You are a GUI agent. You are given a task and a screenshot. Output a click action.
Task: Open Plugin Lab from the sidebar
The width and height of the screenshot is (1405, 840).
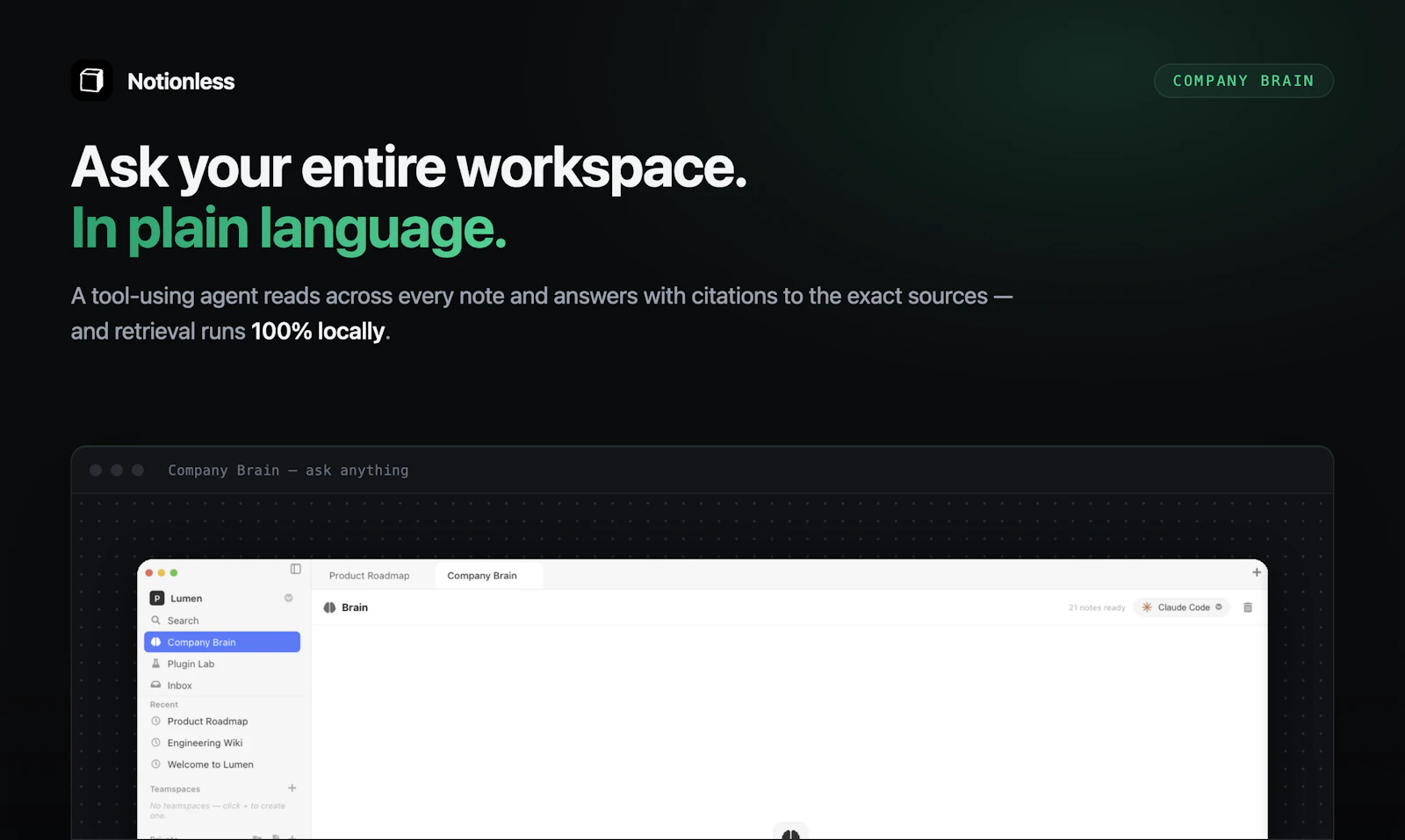[x=222, y=664]
